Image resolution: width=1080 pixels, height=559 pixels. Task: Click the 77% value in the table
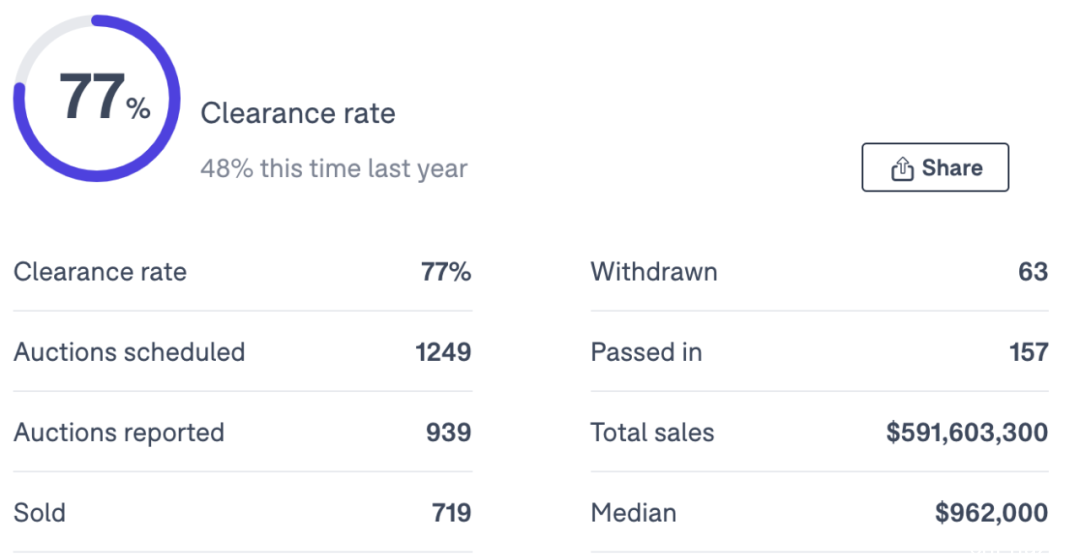pos(446,272)
